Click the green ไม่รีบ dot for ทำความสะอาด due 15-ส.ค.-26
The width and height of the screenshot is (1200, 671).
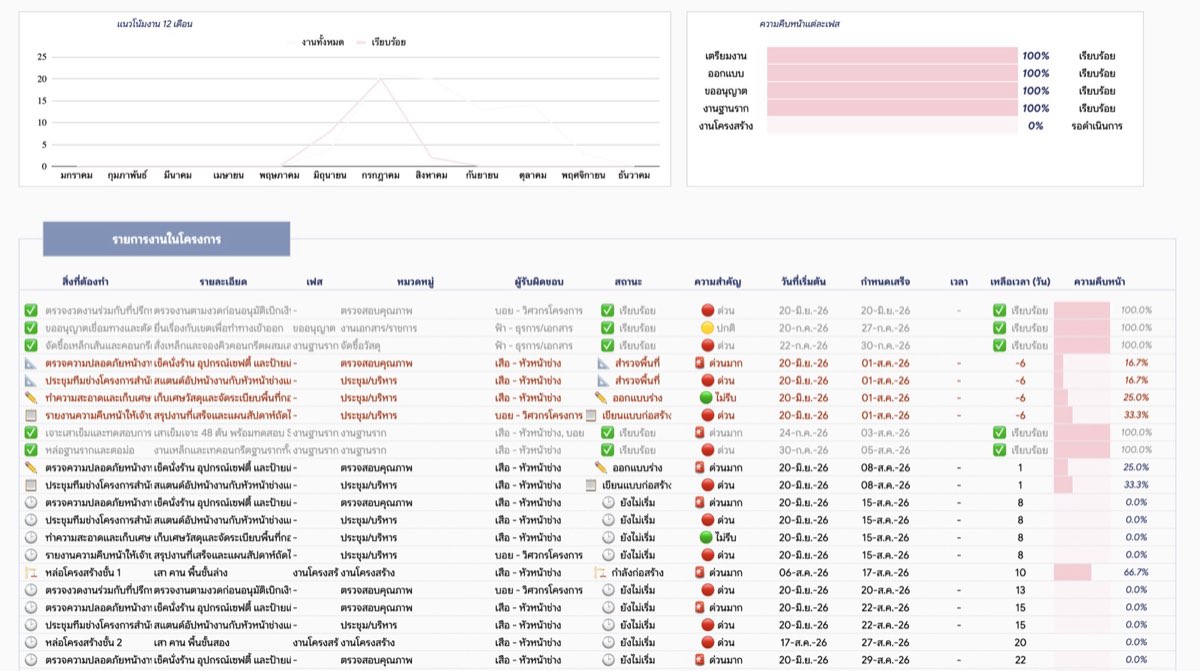click(707, 537)
